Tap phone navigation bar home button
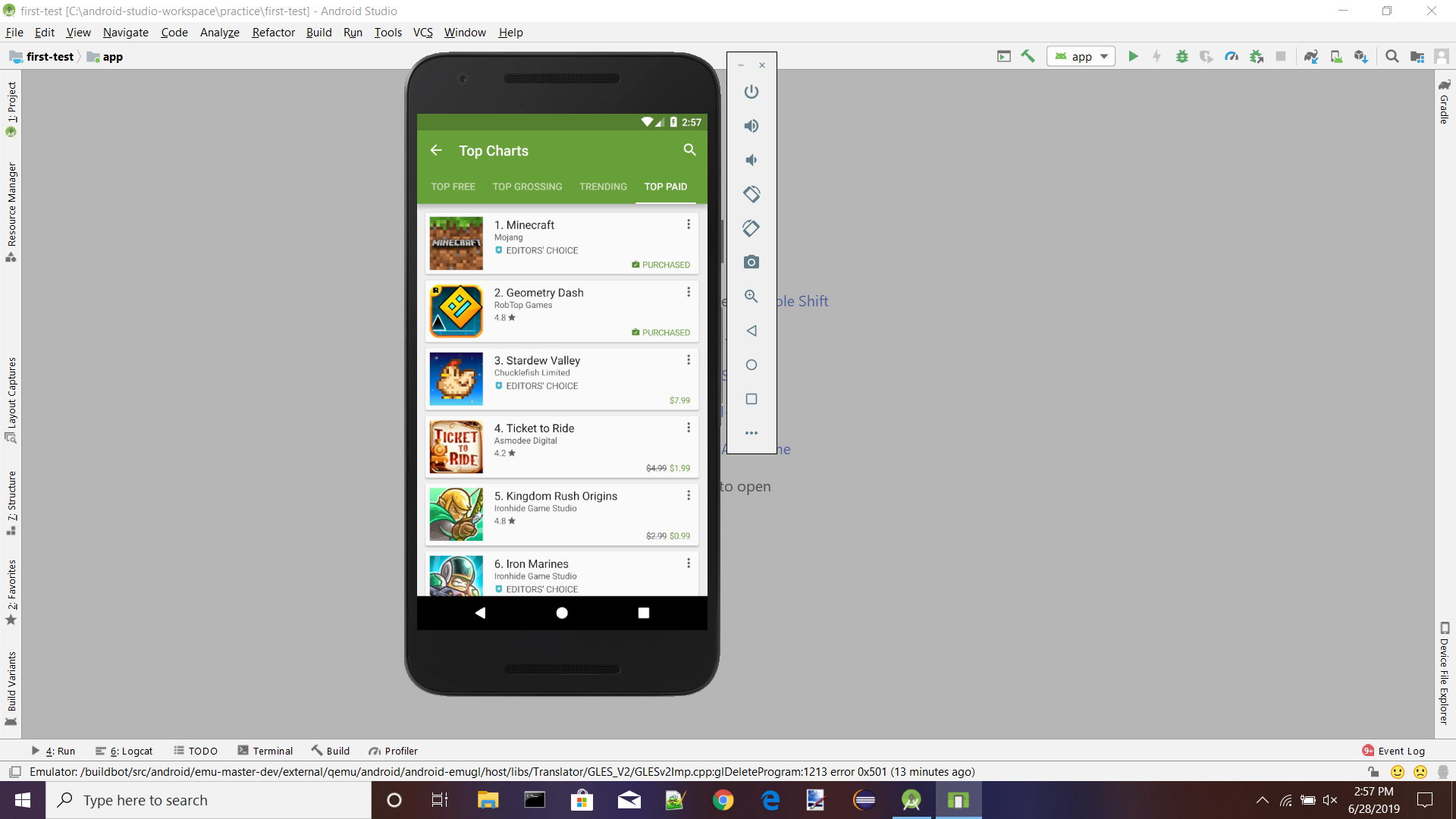1456x819 pixels. pos(562,613)
